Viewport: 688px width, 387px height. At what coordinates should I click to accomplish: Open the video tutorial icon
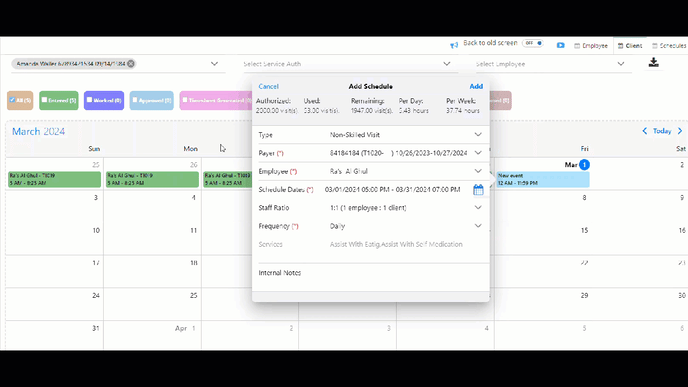pos(560,45)
